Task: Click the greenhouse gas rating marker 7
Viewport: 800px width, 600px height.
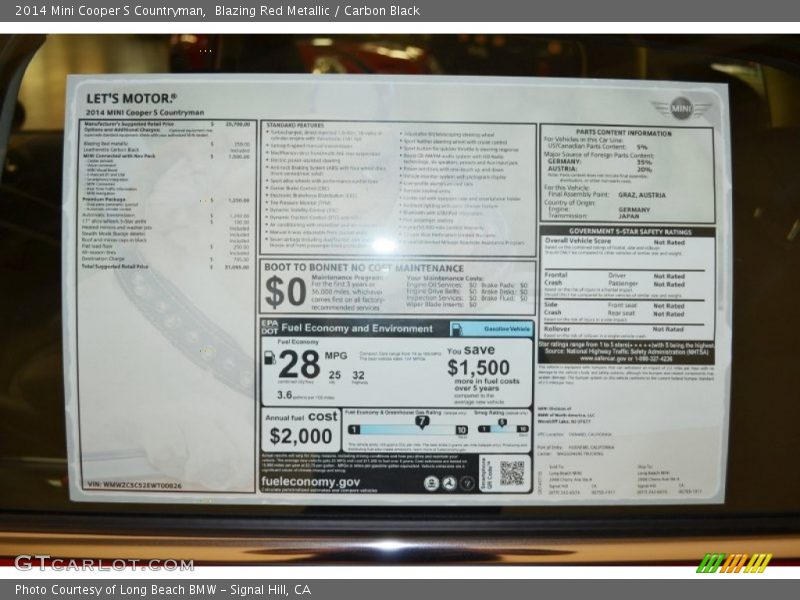Action: [421, 423]
